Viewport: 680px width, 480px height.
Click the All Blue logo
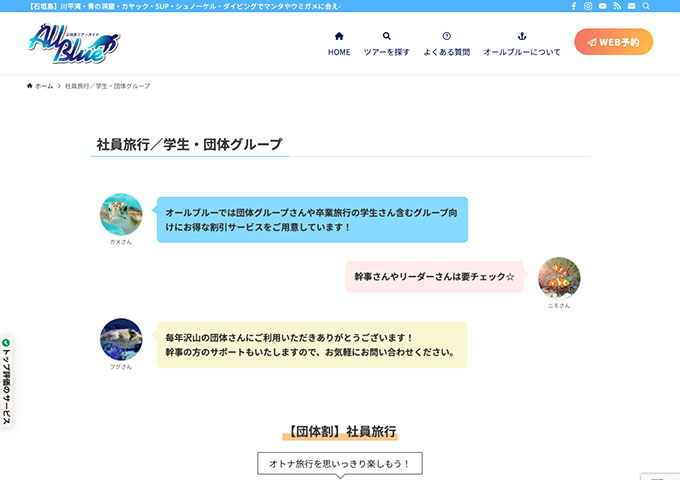coord(74,43)
